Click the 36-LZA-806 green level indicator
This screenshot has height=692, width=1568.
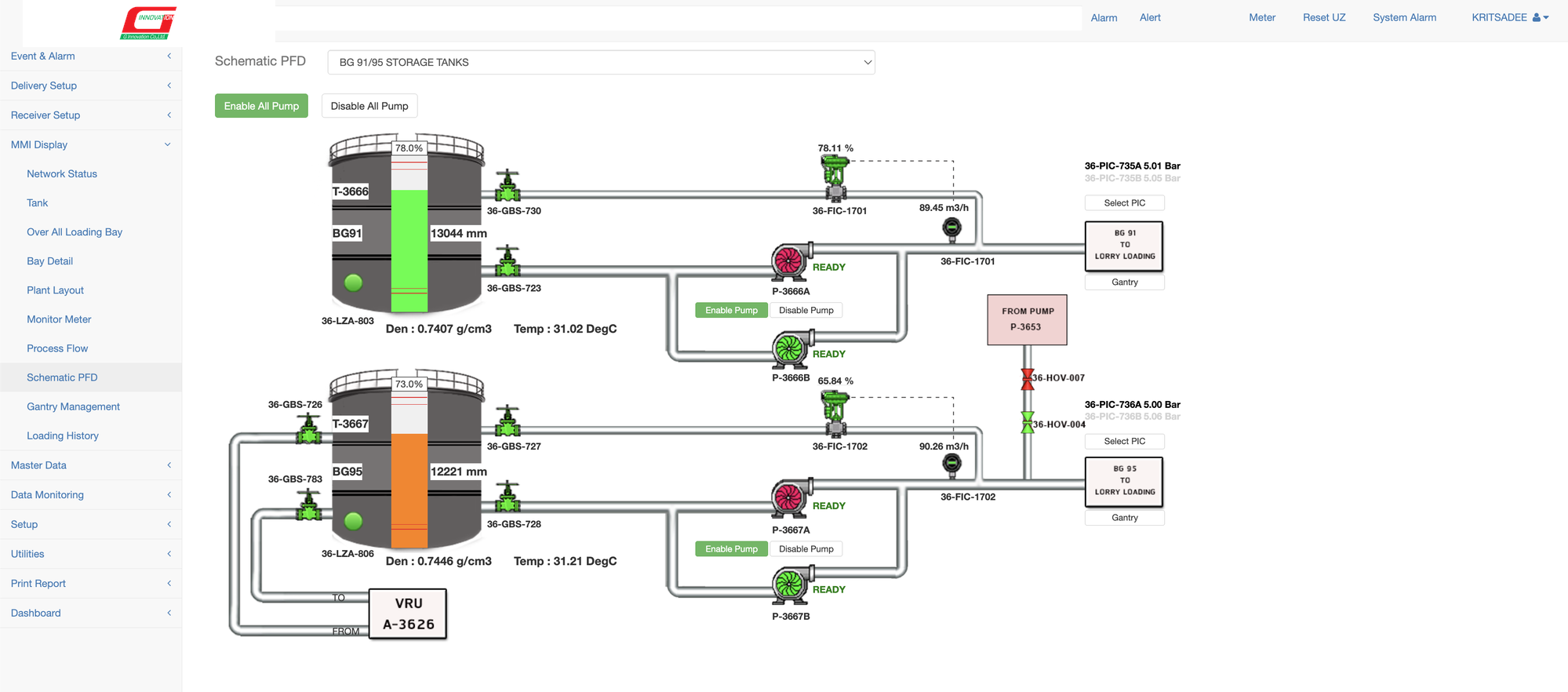pos(354,520)
